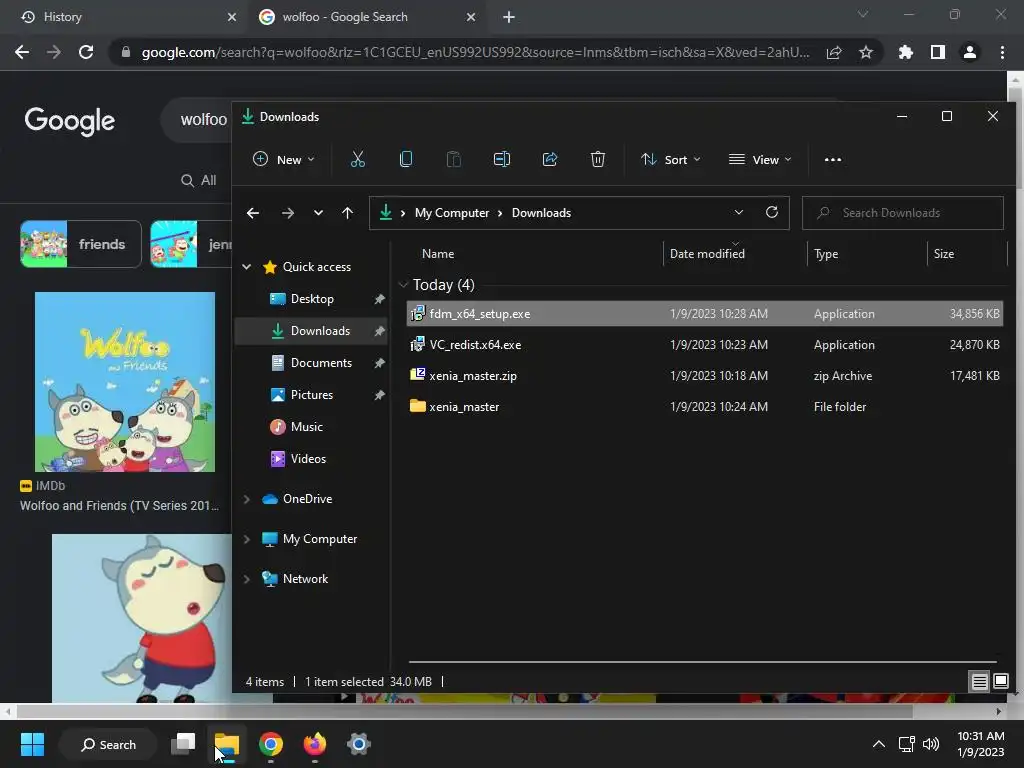
Task: Select the All search filter in Google
Action: (199, 180)
